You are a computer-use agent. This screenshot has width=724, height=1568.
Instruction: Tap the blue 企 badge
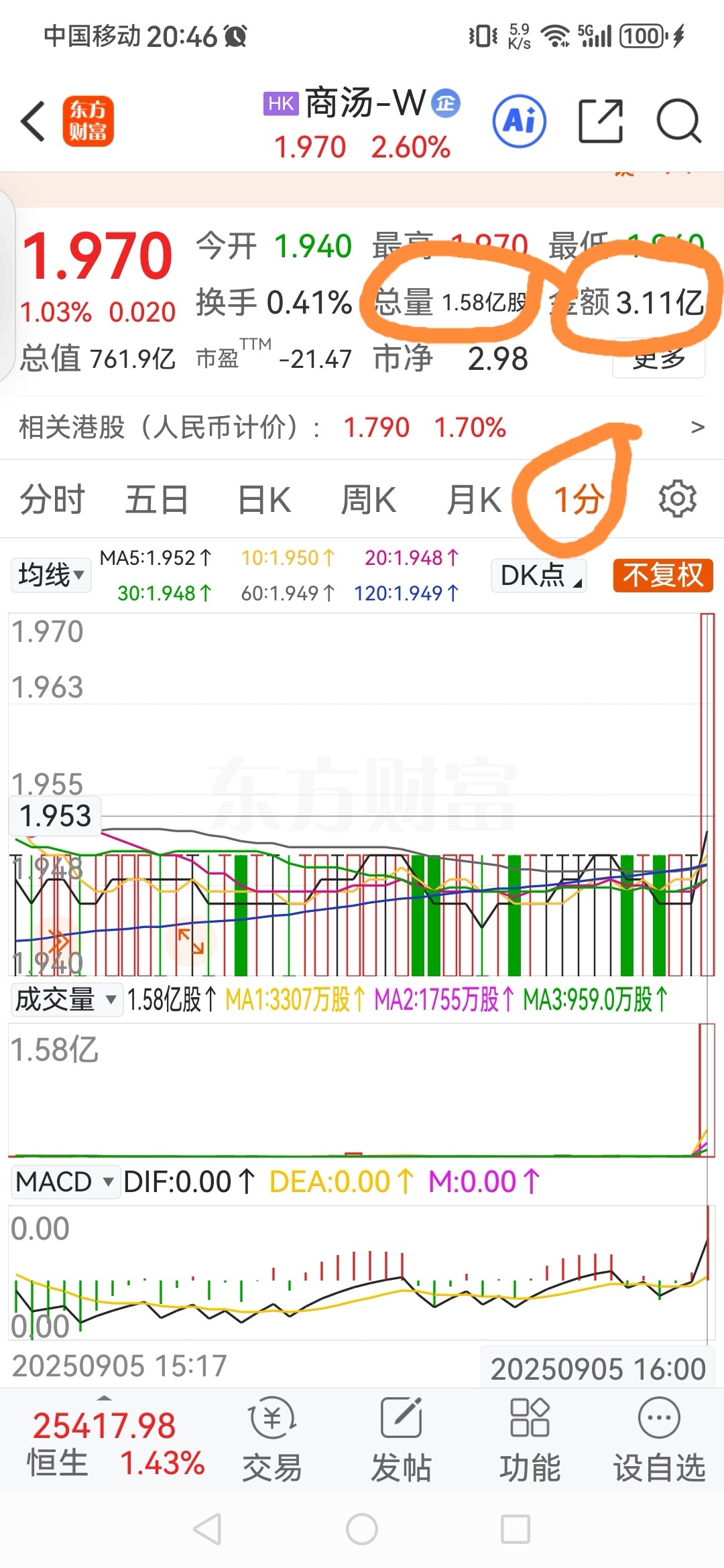point(445,103)
